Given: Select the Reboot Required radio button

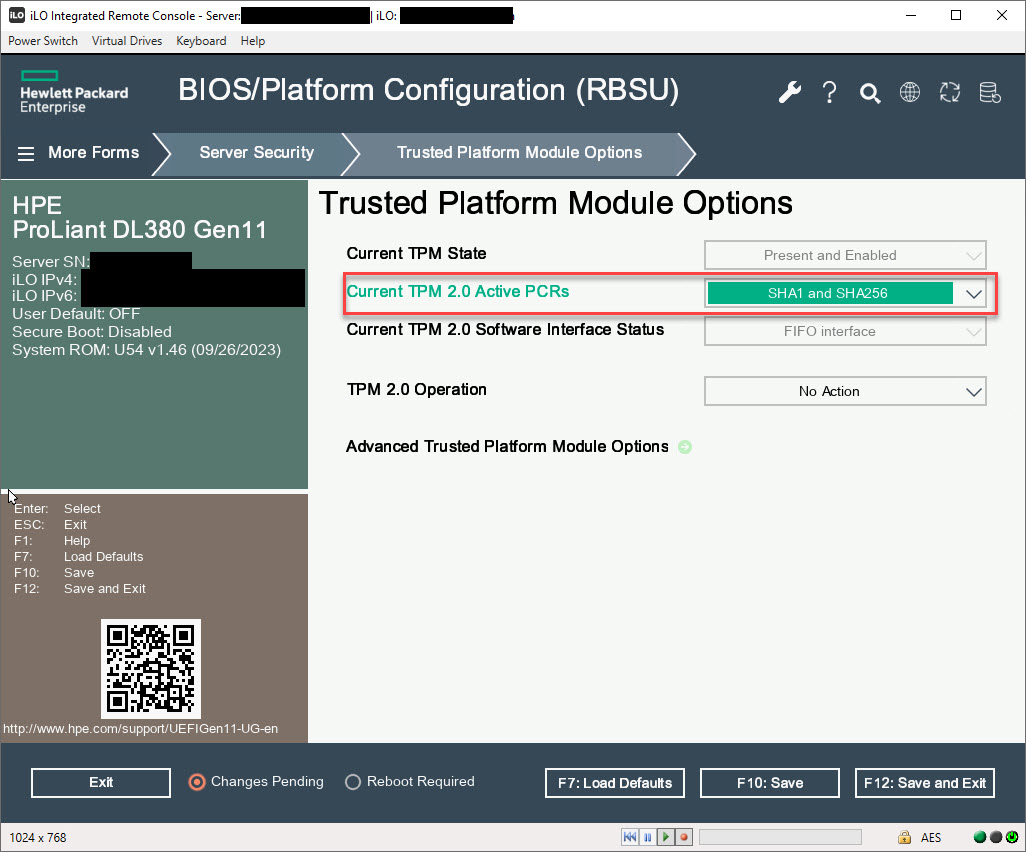Looking at the screenshot, I should [x=353, y=782].
